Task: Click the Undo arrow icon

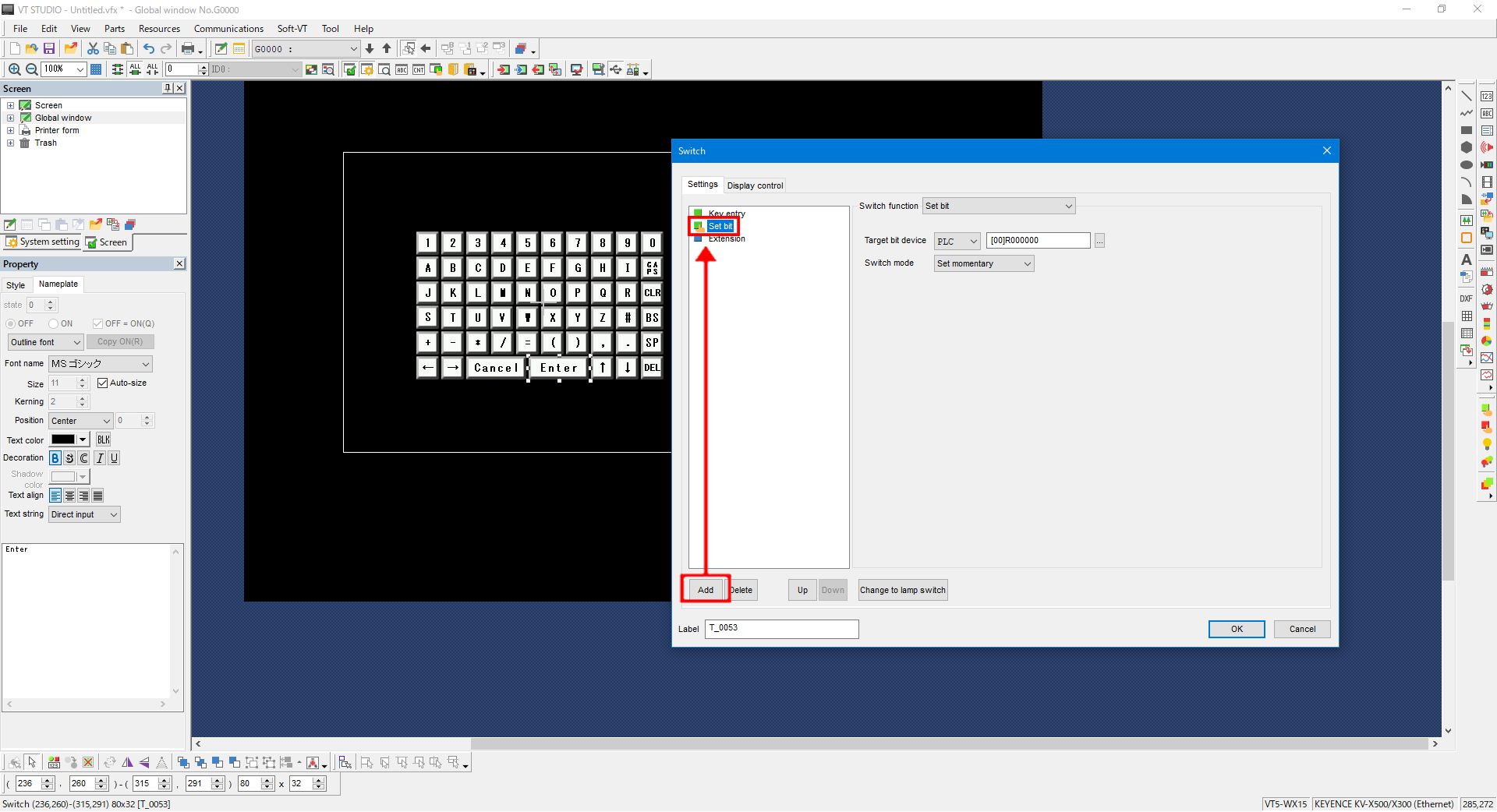Action: click(148, 48)
